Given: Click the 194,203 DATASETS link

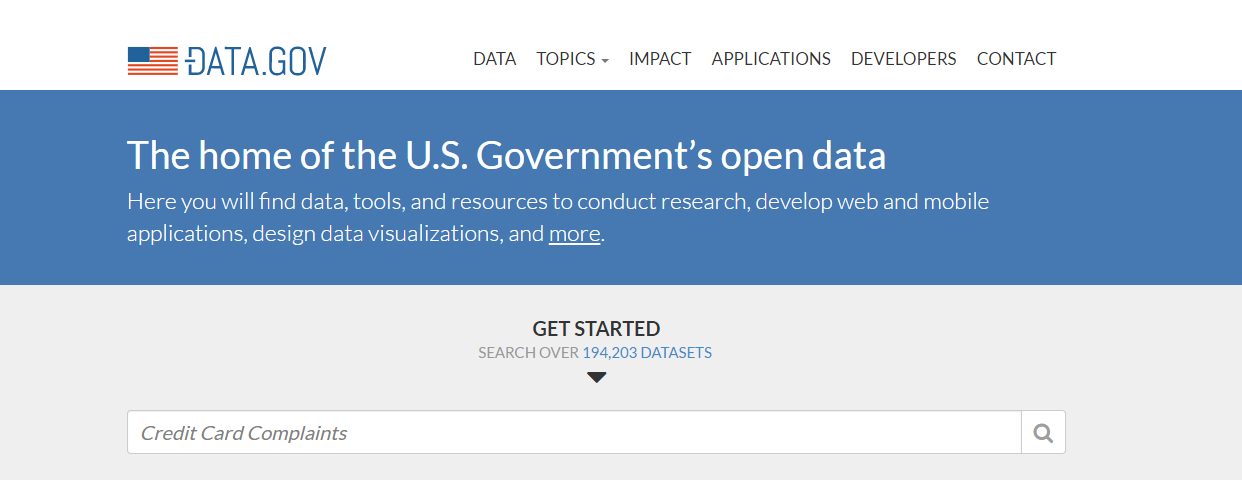Looking at the screenshot, I should pos(647,353).
